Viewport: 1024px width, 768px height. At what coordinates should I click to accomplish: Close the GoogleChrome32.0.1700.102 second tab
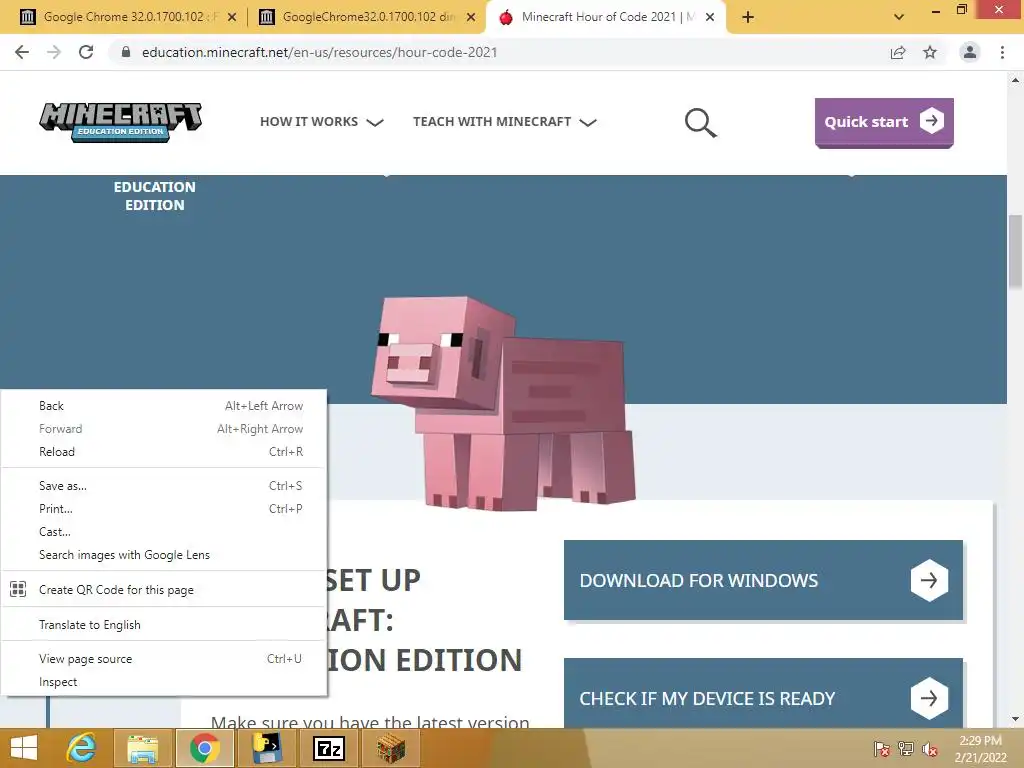point(471,17)
